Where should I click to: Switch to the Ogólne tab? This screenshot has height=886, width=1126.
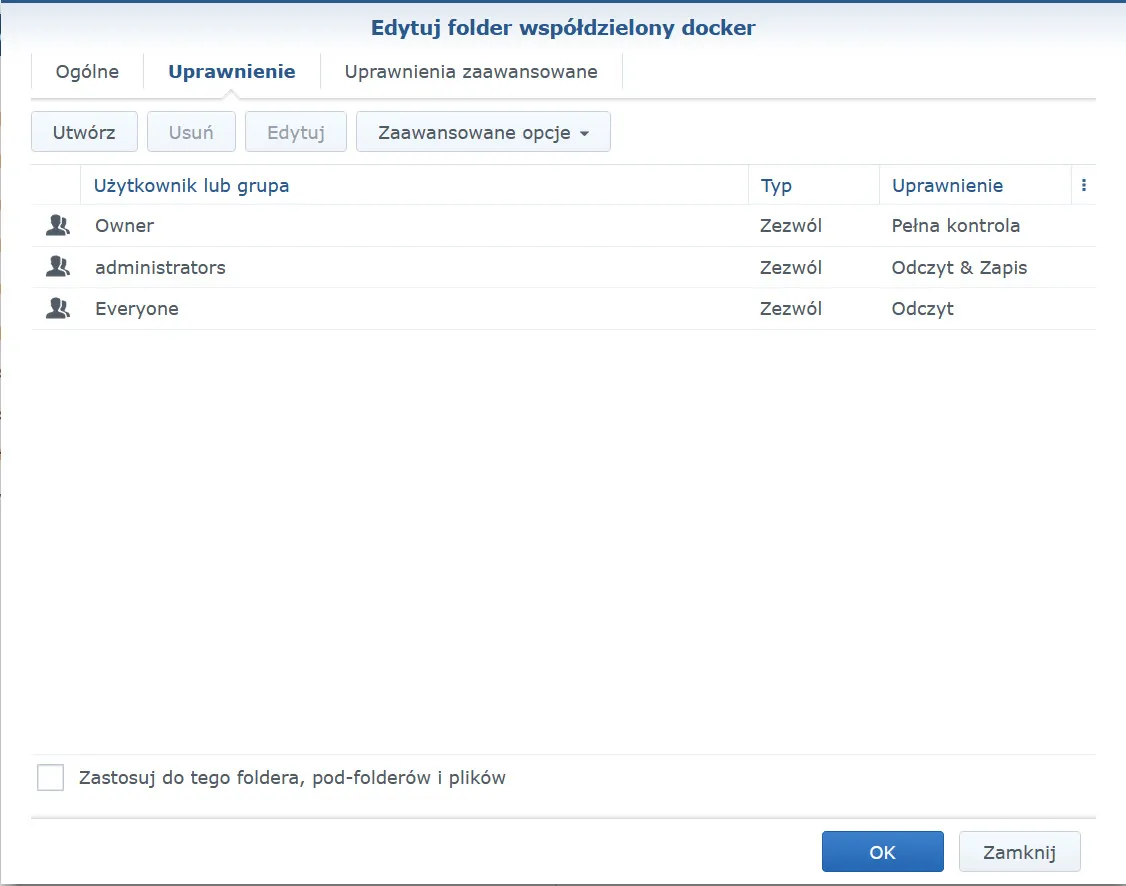pos(87,72)
